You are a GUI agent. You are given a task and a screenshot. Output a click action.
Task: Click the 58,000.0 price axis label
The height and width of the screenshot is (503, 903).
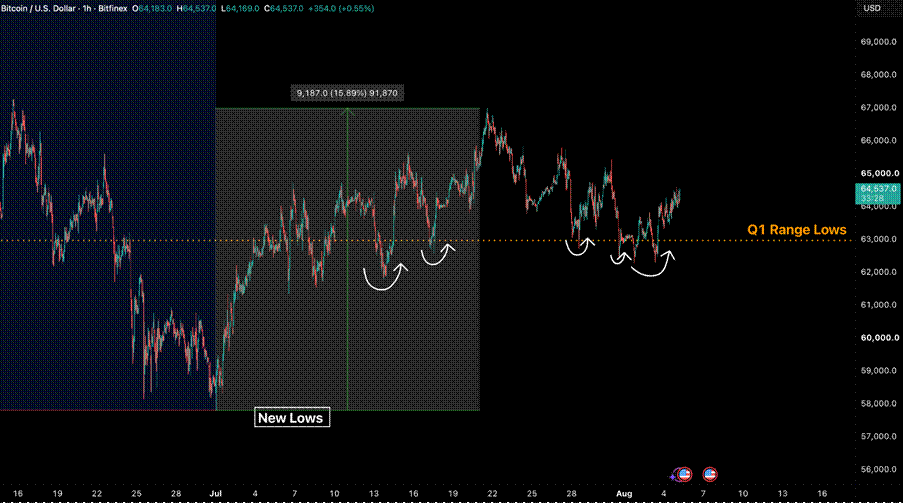(878, 403)
